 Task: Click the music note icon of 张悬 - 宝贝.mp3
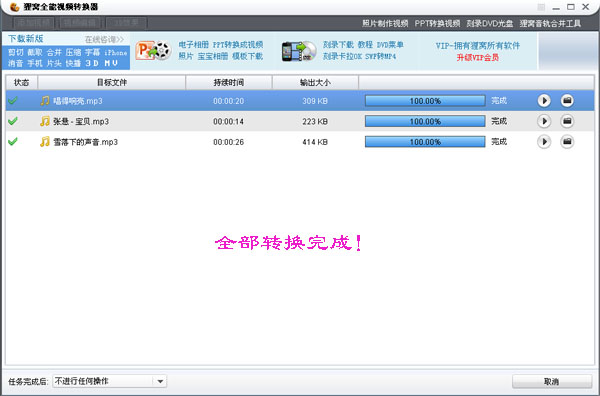click(45, 121)
